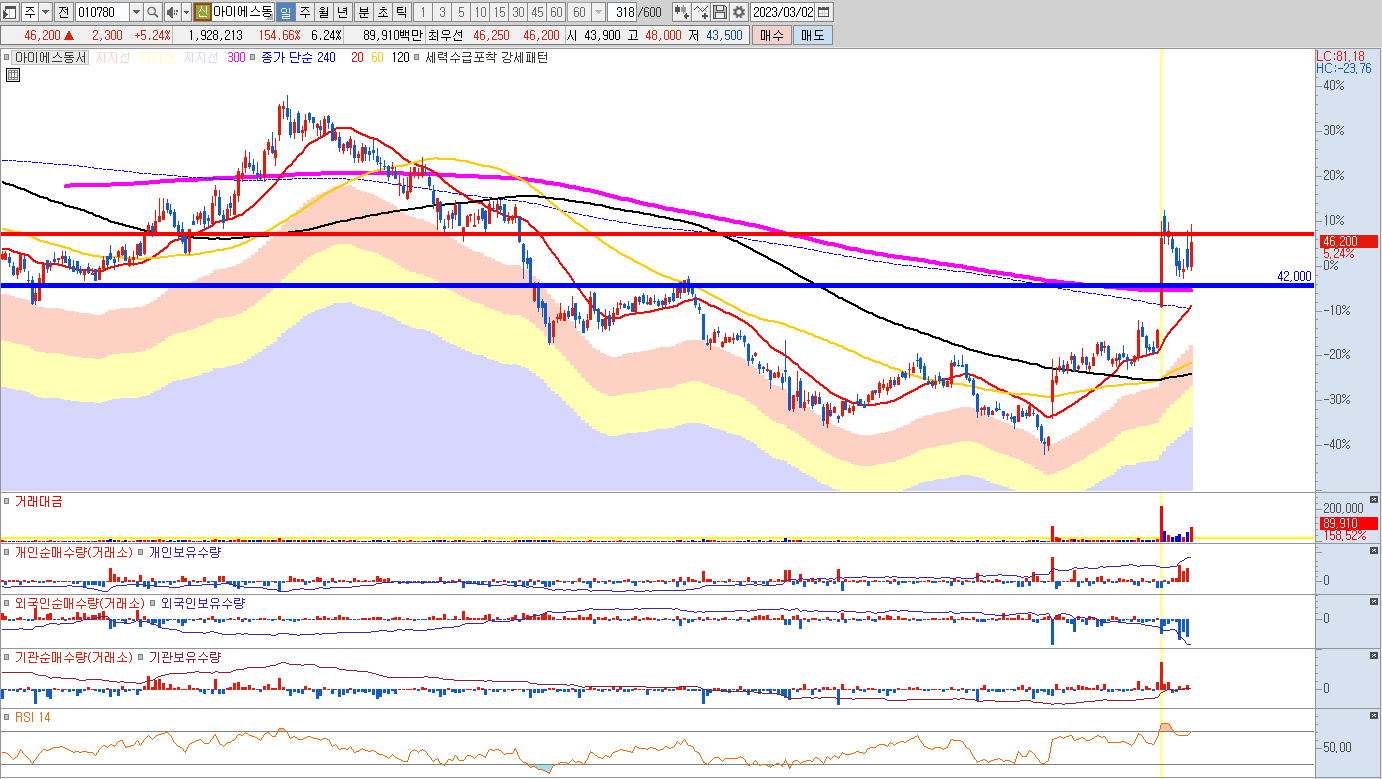Click the 매수 buy button

click(771, 35)
